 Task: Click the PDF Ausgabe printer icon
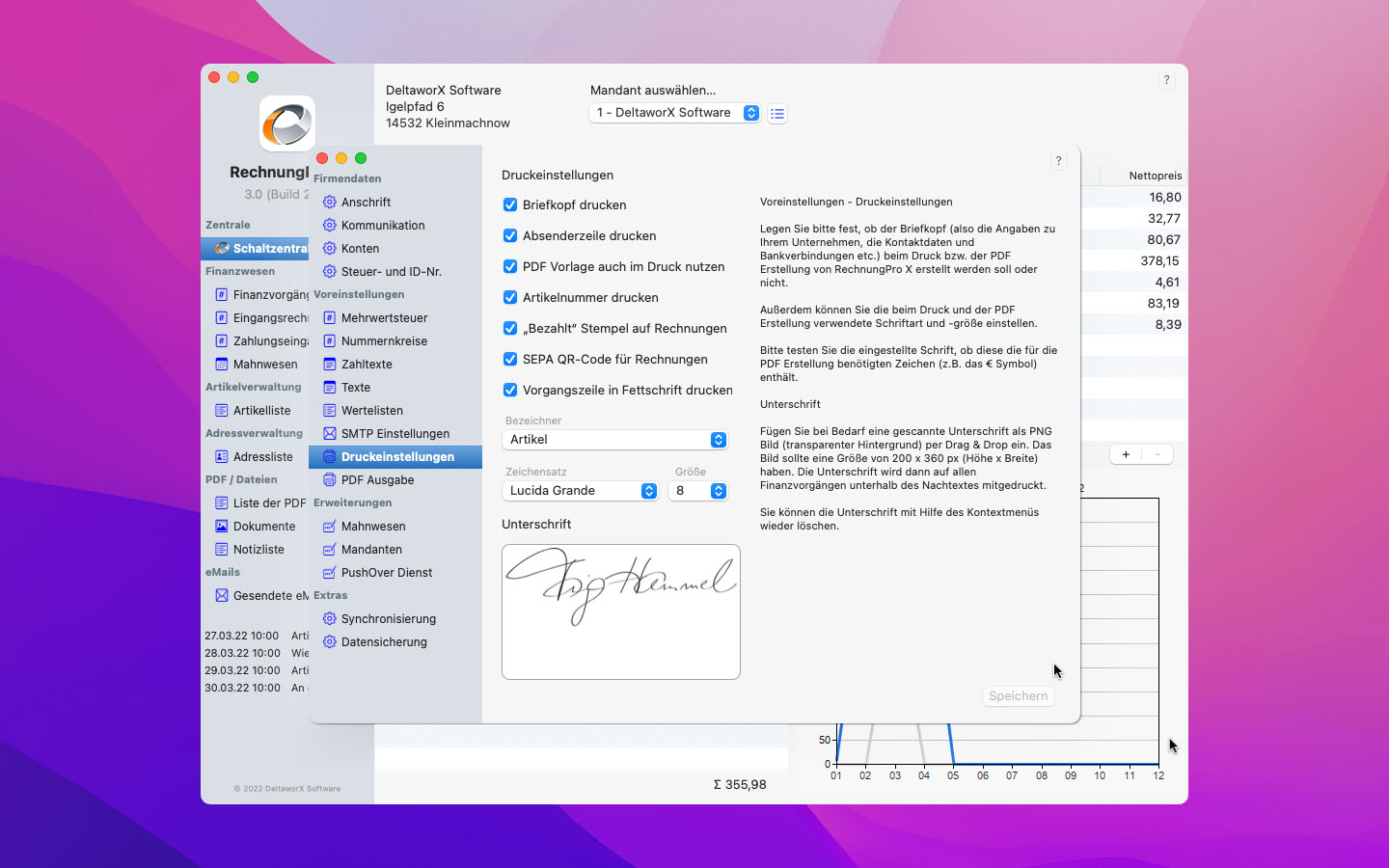pyautogui.click(x=329, y=480)
